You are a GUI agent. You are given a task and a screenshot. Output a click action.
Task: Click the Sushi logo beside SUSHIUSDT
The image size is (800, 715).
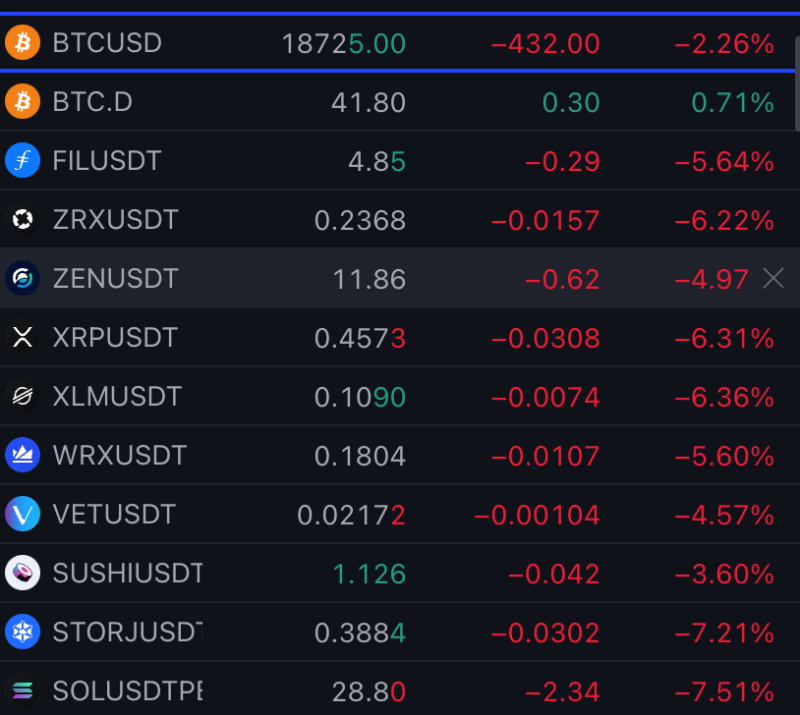tap(22, 573)
